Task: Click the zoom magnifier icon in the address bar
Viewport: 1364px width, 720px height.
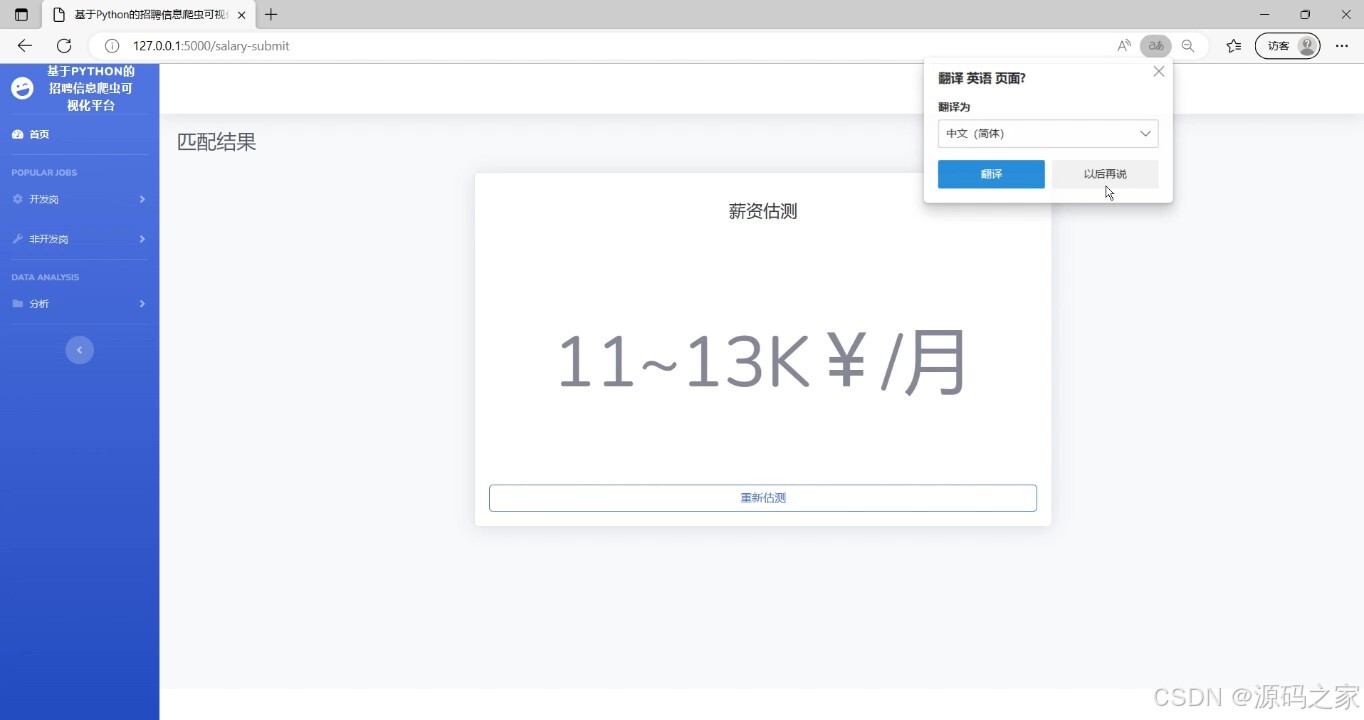Action: [x=1188, y=46]
